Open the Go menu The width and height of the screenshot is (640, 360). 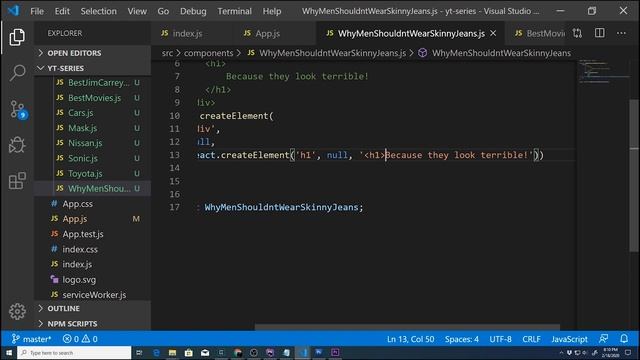[163, 11]
